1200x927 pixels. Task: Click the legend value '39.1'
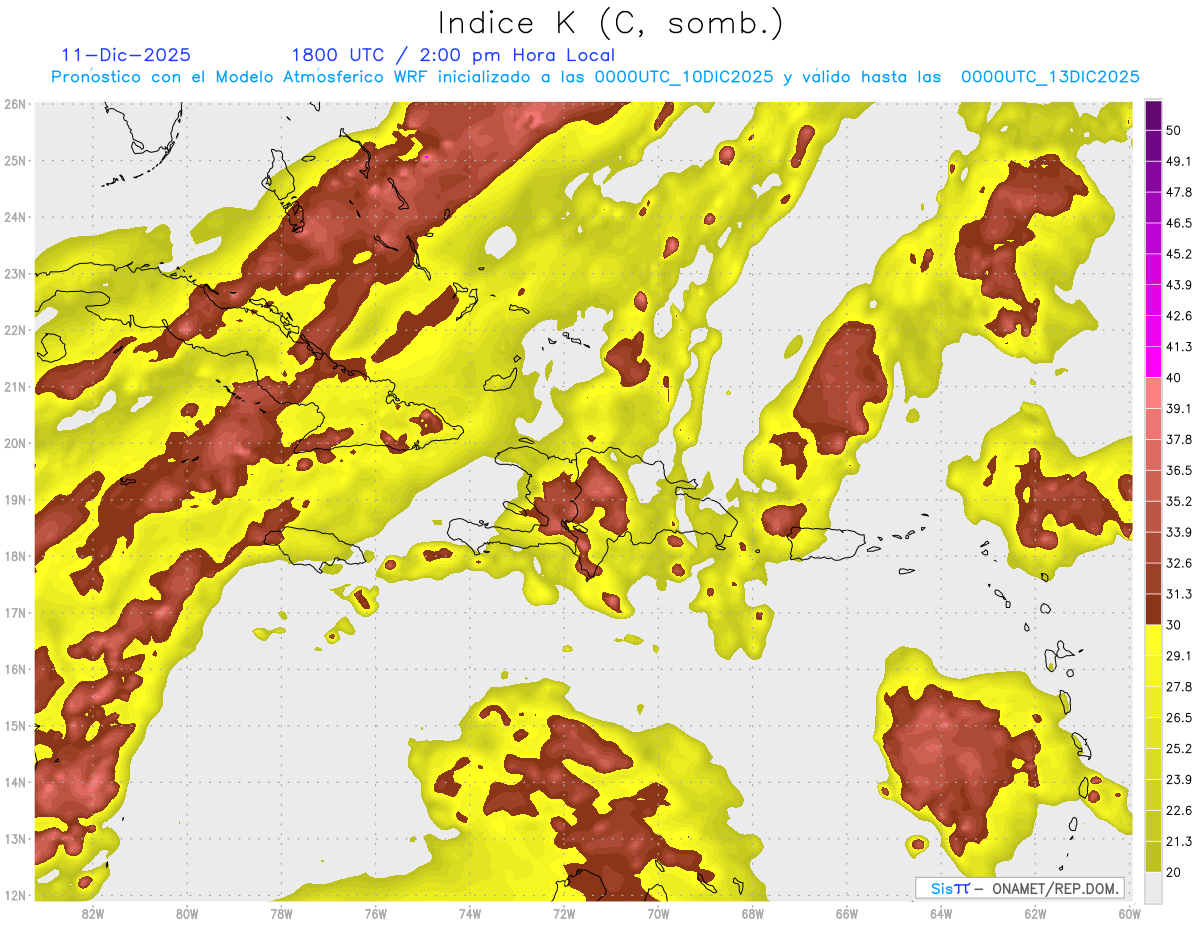point(1179,409)
